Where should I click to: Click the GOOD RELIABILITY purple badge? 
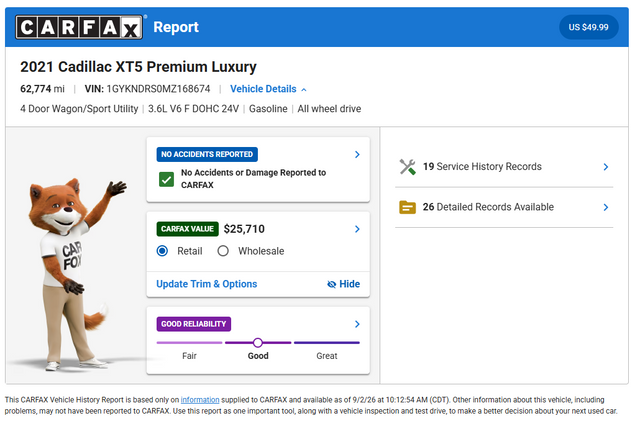pos(194,324)
